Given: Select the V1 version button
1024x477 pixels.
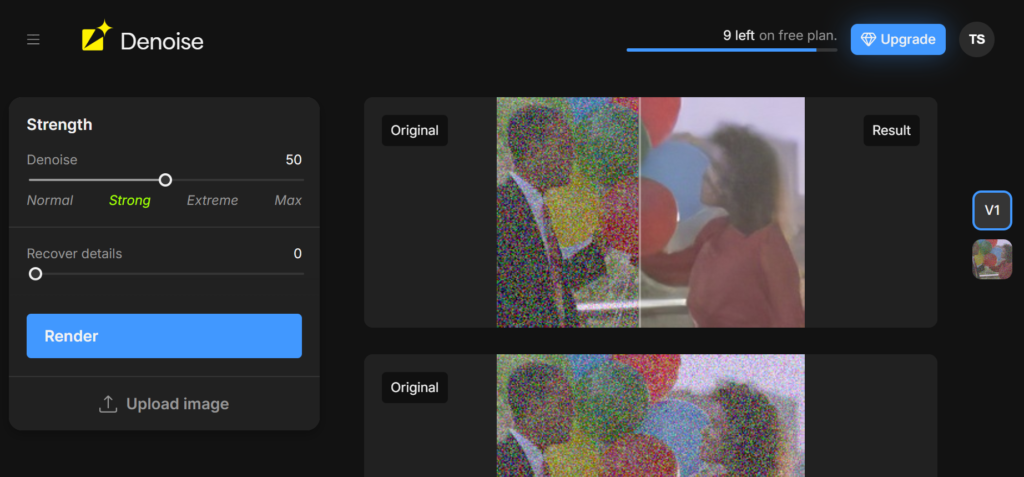Looking at the screenshot, I should (x=992, y=210).
